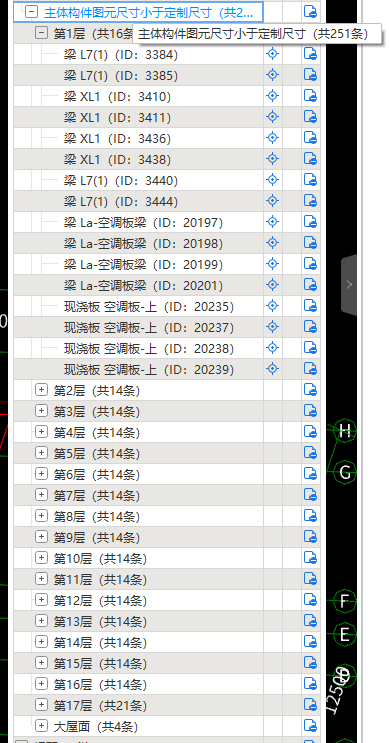
Task: Locate beam L7(1) ID 3444
Action: (x=272, y=201)
